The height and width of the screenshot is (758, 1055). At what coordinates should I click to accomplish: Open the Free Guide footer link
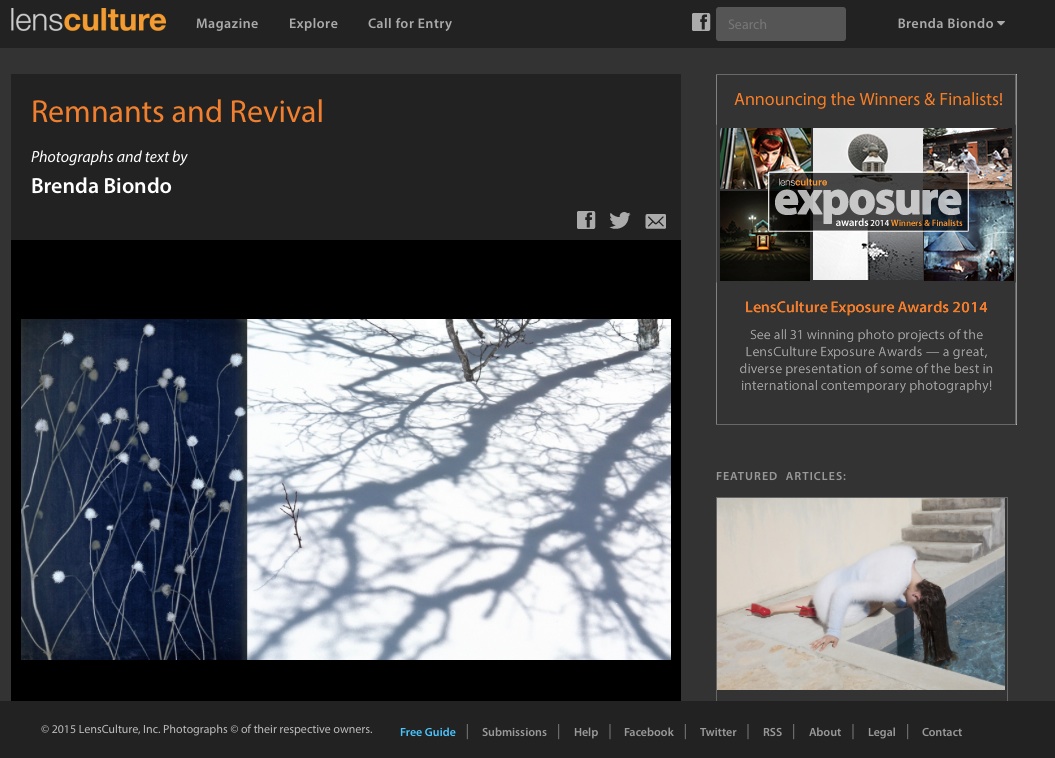coord(427,732)
